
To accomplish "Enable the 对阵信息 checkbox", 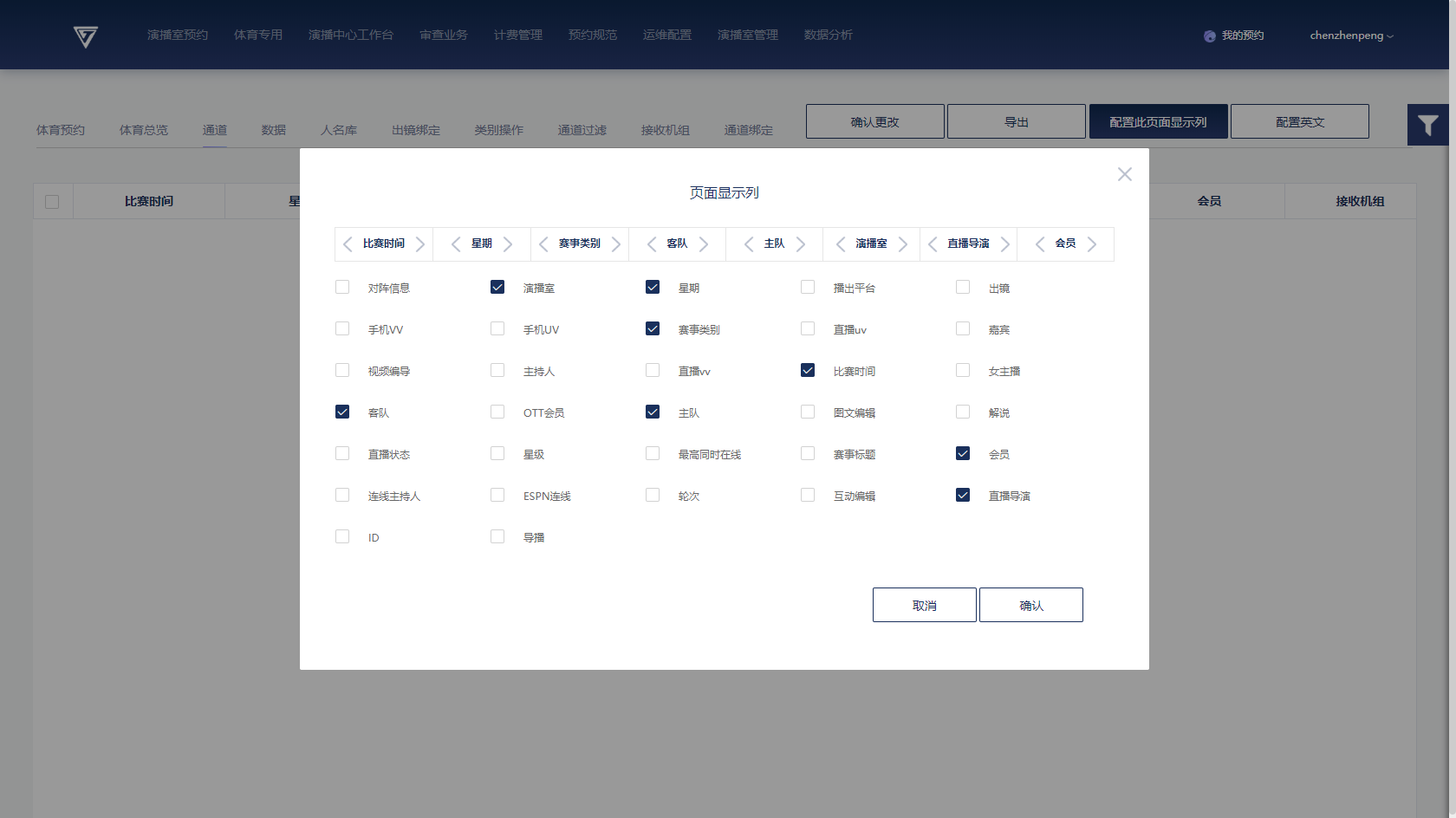I will coord(342,287).
